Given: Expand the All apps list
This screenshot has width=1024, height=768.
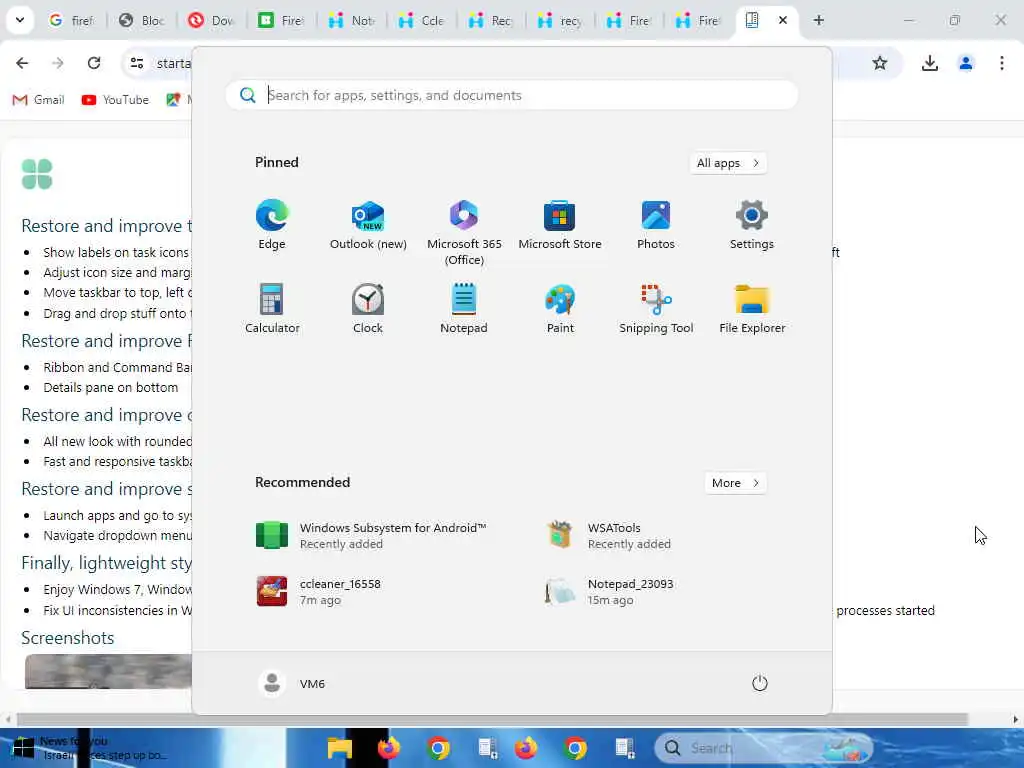Looking at the screenshot, I should coord(728,163).
